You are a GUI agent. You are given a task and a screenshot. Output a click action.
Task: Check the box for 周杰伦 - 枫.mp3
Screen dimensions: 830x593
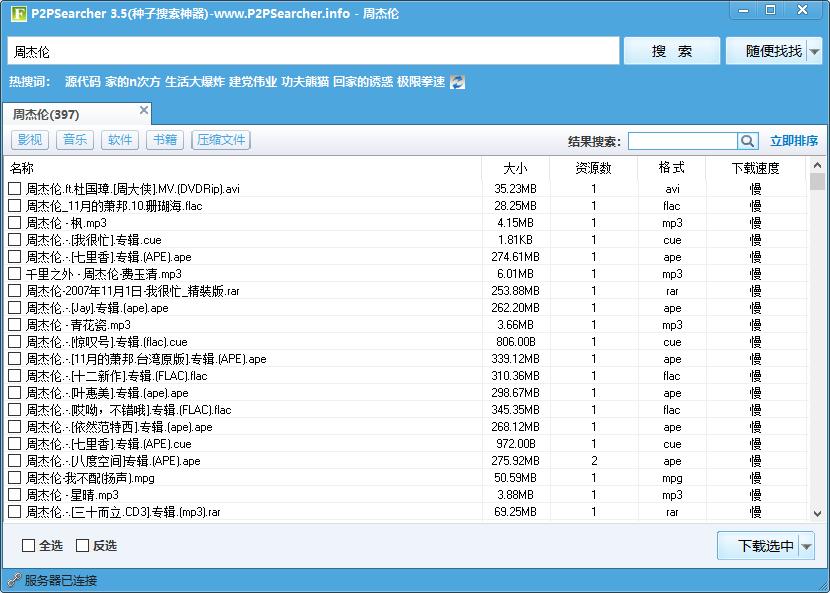point(15,223)
